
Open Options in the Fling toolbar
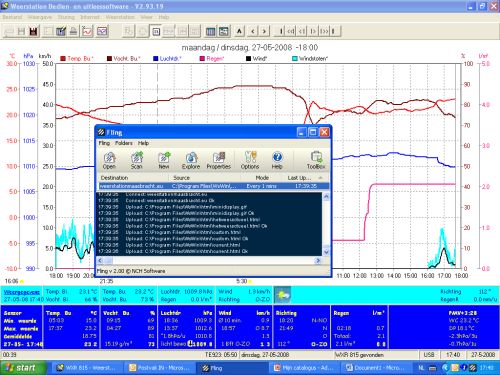pos(250,160)
